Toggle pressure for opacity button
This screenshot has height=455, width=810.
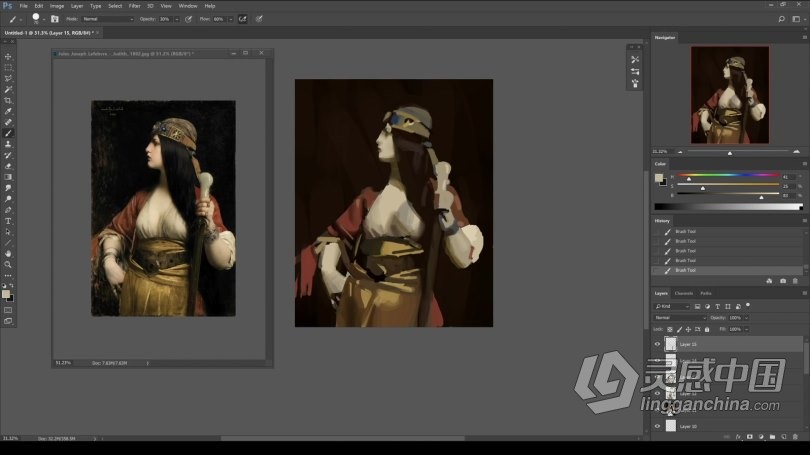[x=189, y=19]
